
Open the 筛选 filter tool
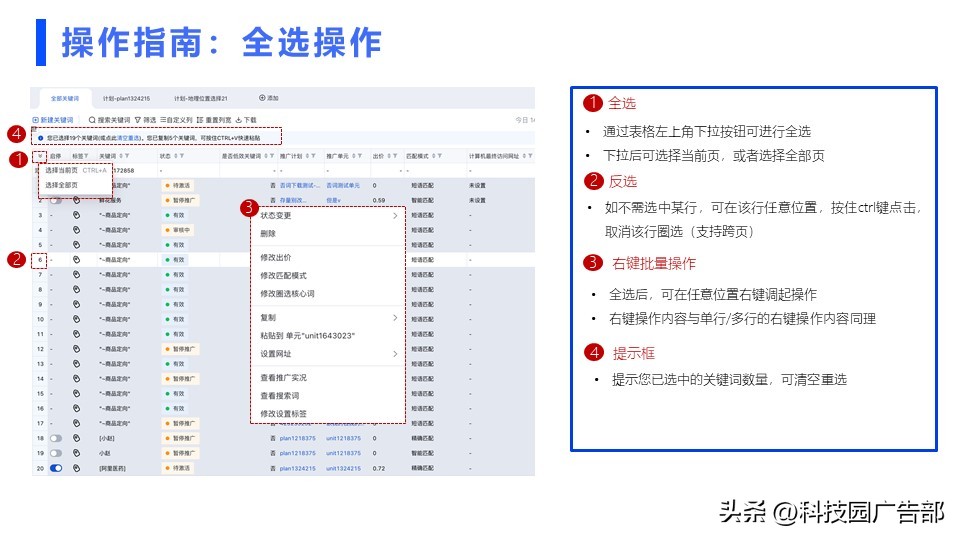pos(146,120)
